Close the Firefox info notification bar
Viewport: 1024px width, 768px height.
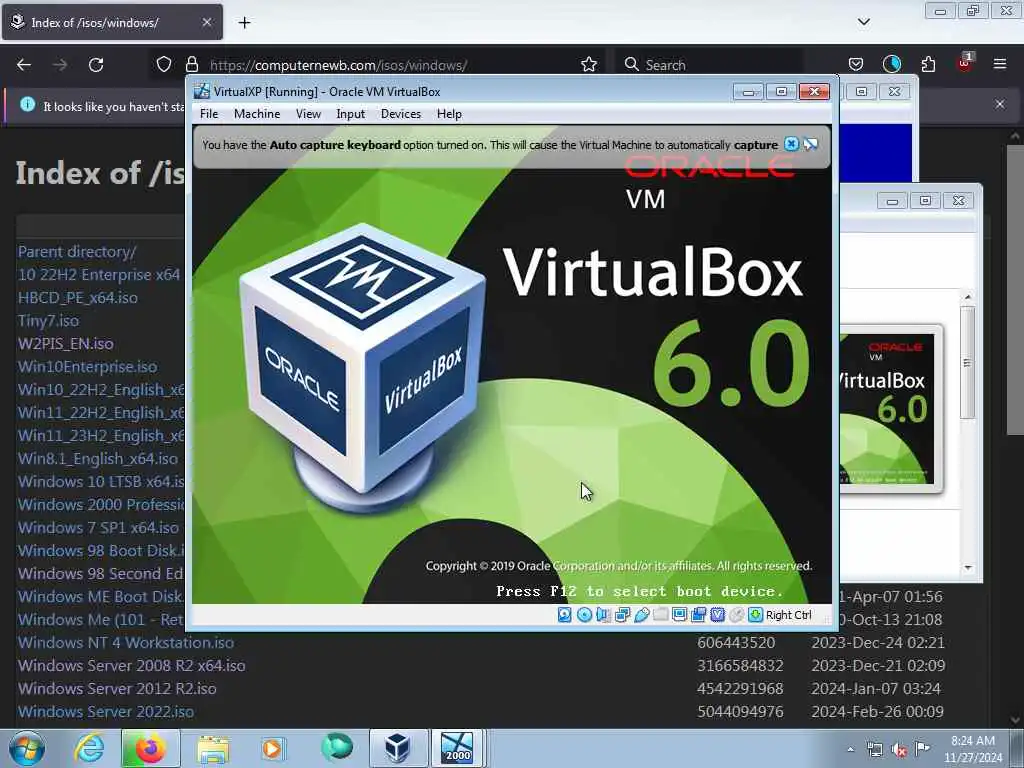tap(1000, 104)
